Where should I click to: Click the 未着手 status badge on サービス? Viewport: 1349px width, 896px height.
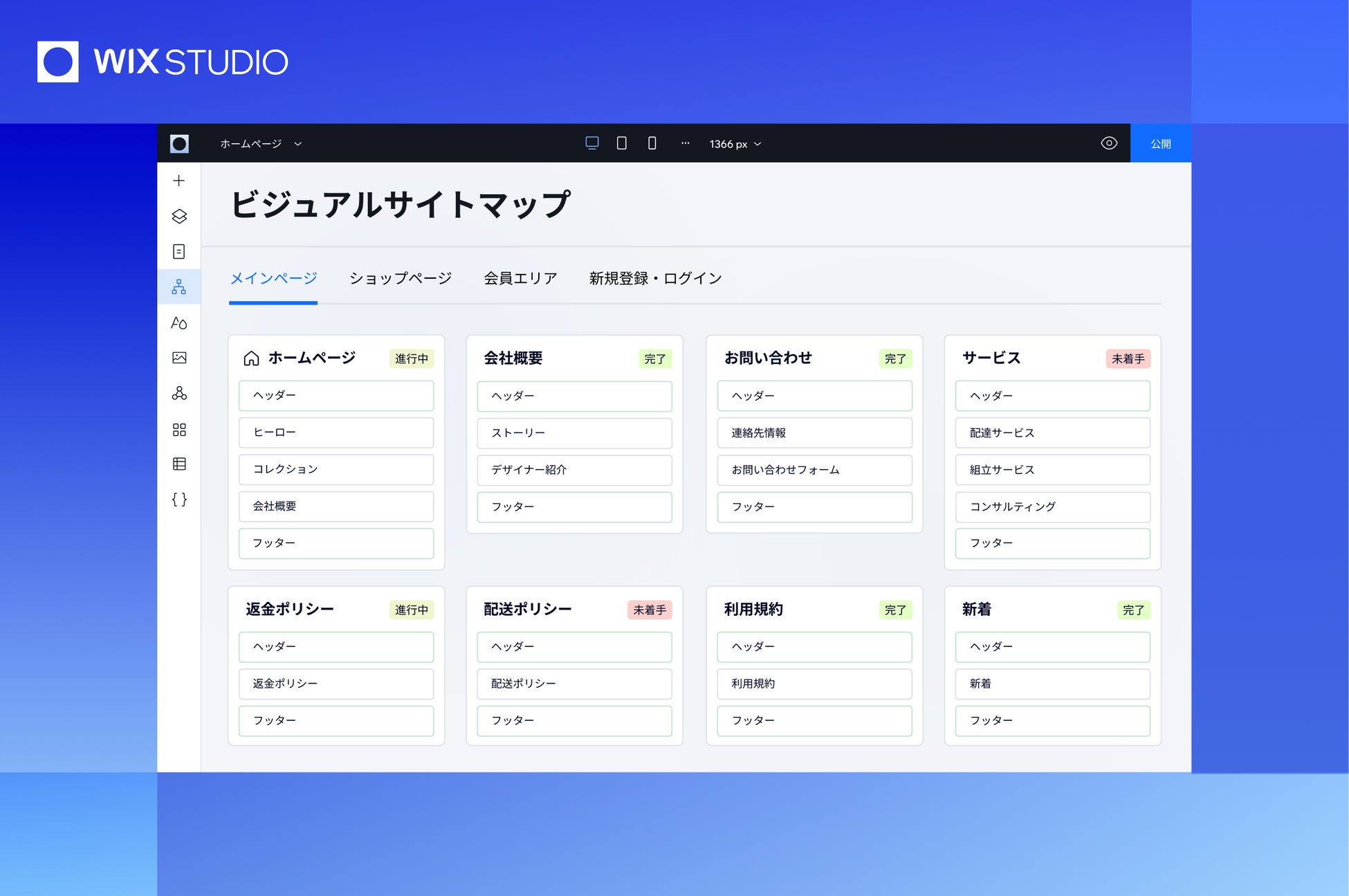[1128, 359]
